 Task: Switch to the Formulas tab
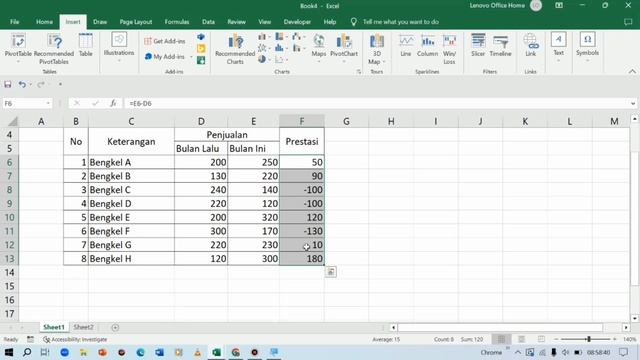(177, 22)
